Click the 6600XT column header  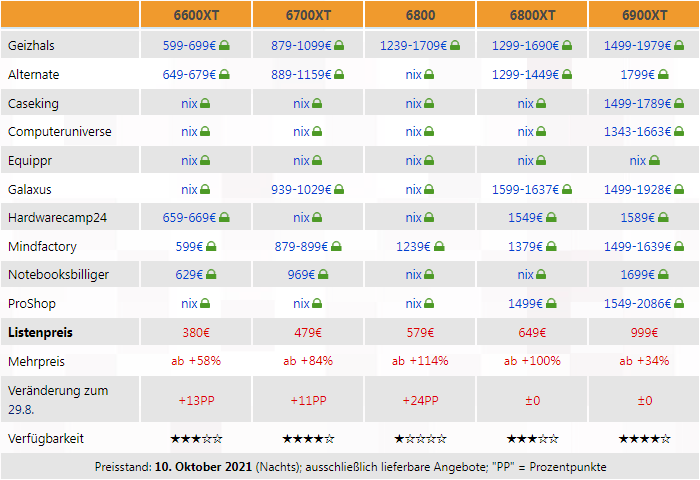(x=196, y=15)
